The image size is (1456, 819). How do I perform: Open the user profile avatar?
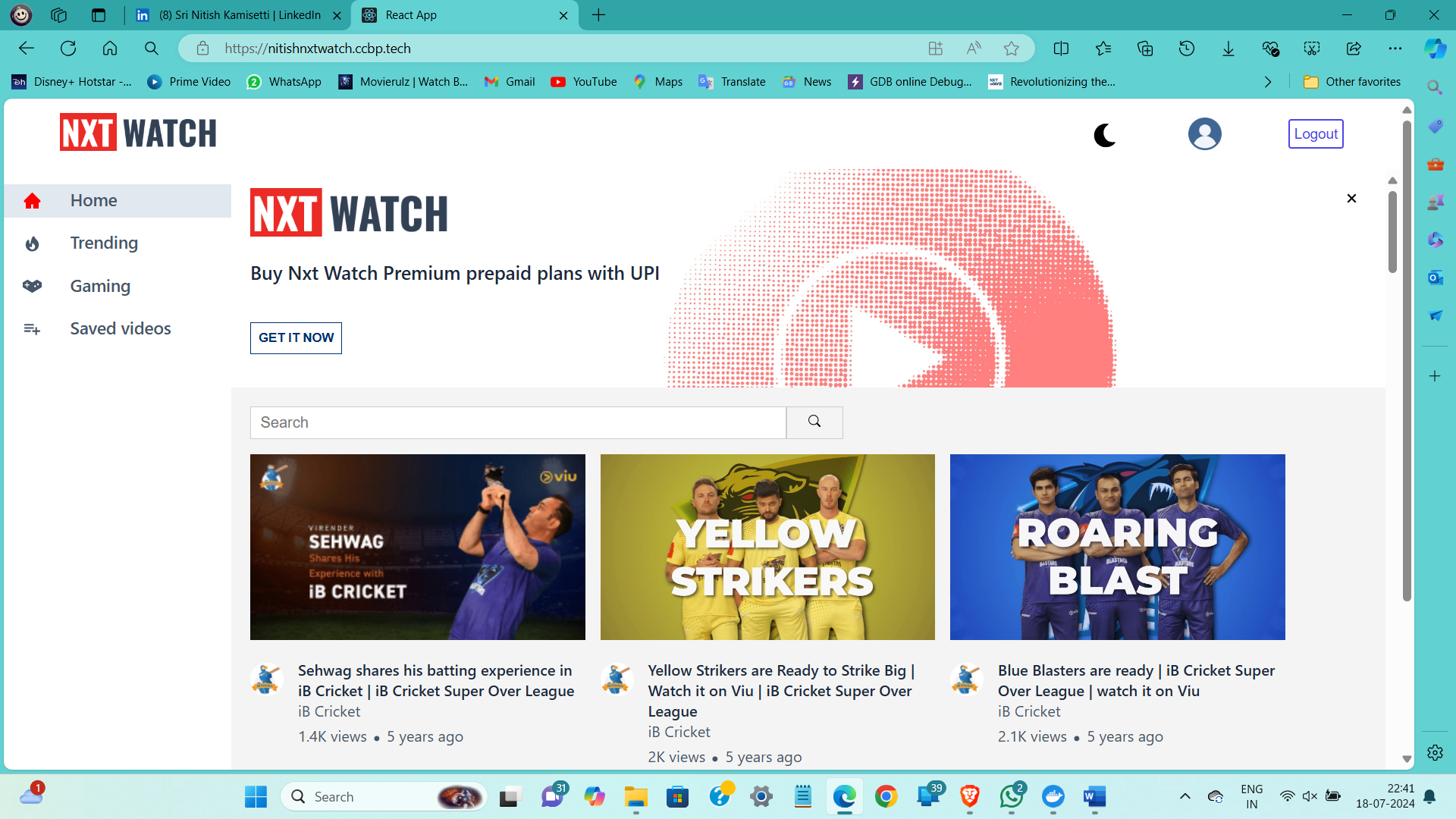[x=1204, y=133]
